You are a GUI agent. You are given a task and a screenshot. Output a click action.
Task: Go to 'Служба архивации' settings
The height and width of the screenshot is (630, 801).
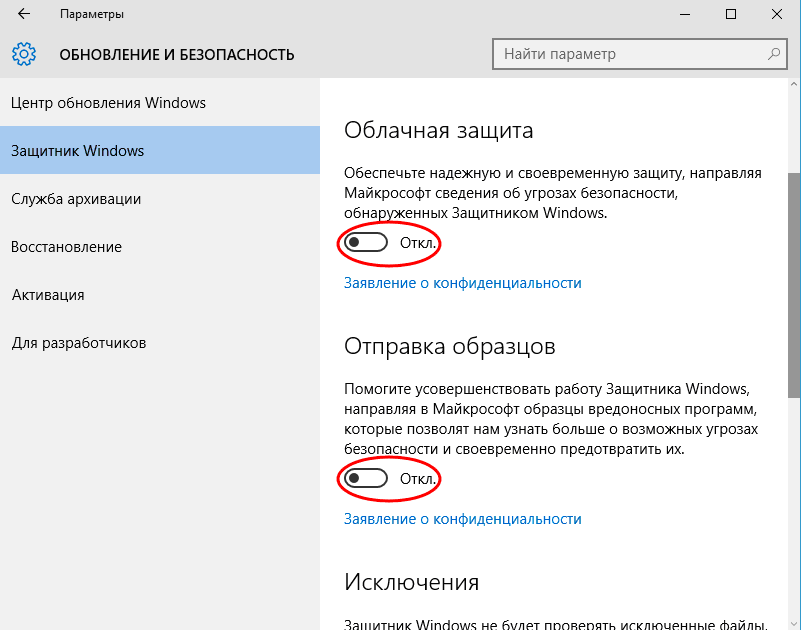tap(76, 199)
